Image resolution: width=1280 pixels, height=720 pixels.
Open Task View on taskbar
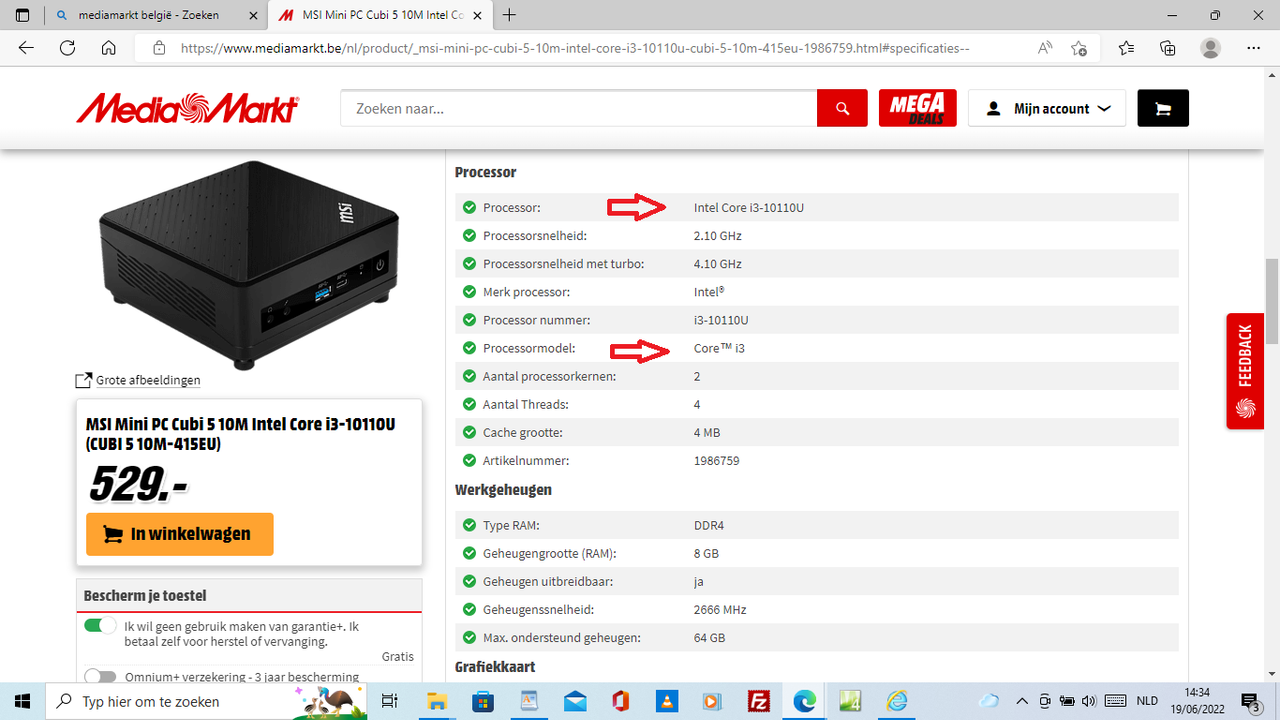(x=390, y=701)
